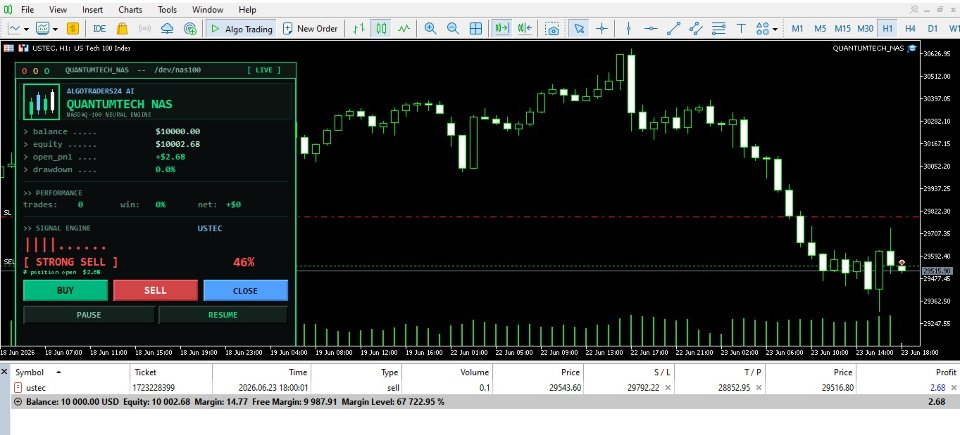Click the blue CLOSE button
Image resolution: width=960 pixels, height=435 pixels.
[x=246, y=290]
